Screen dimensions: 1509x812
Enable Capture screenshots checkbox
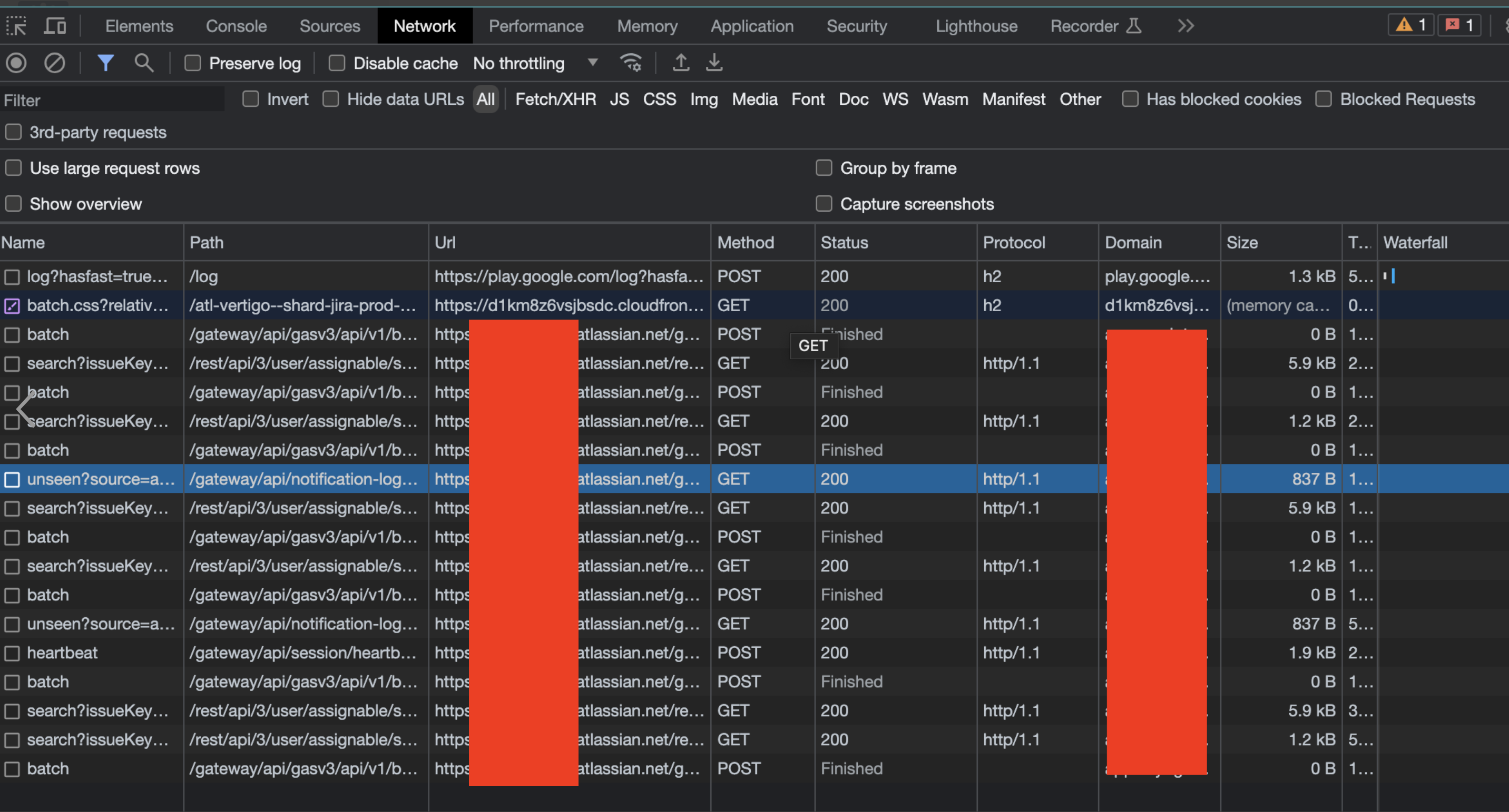pyautogui.click(x=824, y=204)
